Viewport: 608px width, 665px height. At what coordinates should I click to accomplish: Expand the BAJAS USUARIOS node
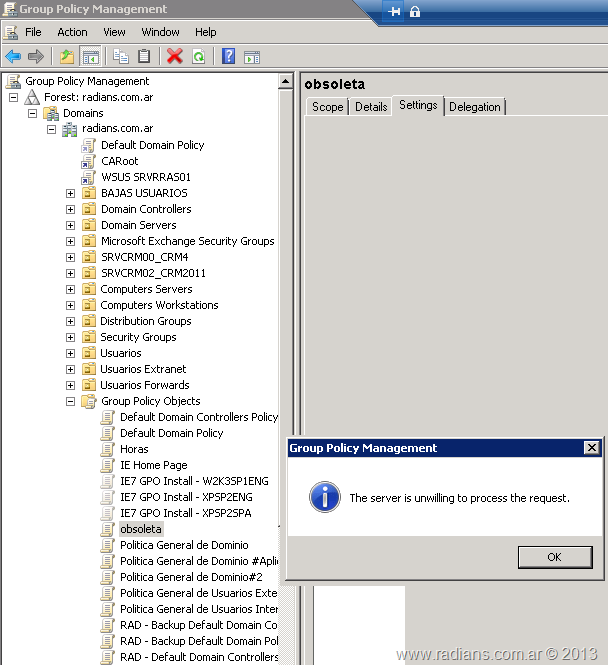click(71, 193)
